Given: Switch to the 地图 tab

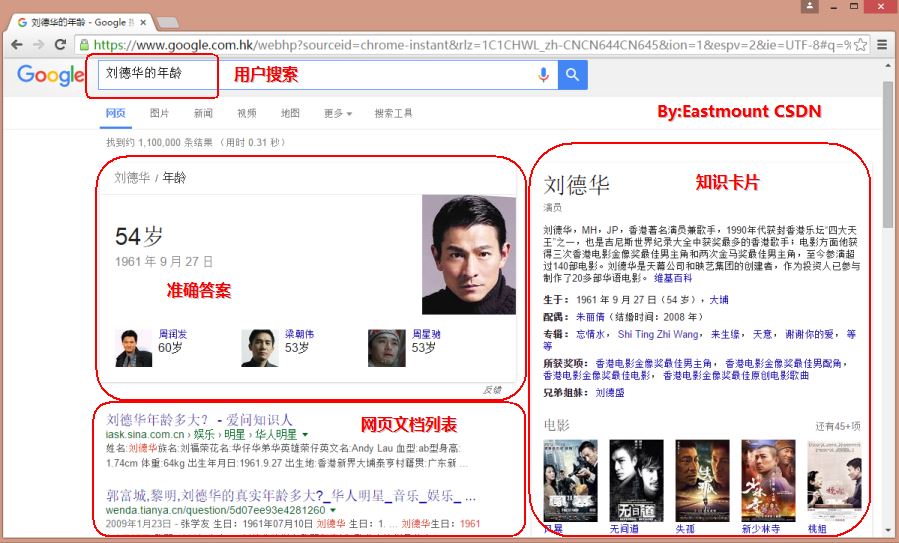Looking at the screenshot, I should pos(290,113).
